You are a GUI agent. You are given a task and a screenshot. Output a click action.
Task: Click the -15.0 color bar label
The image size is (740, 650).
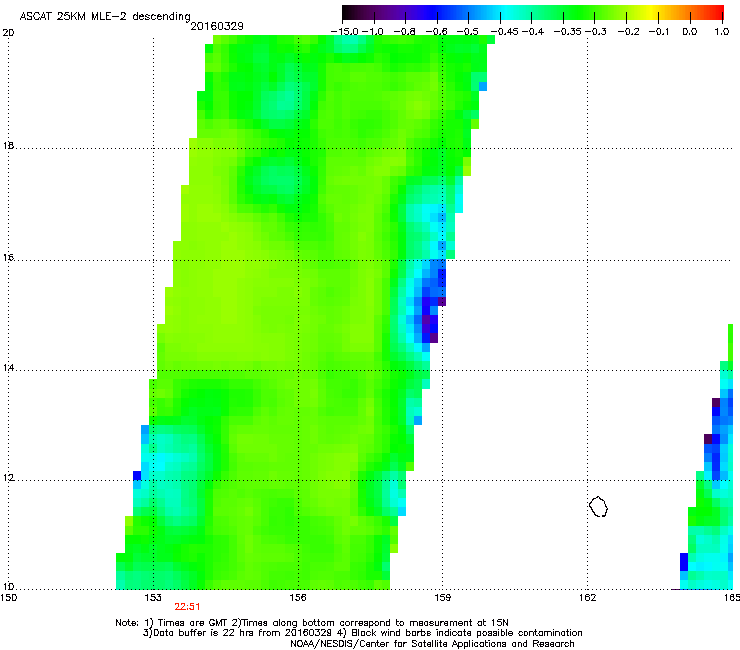345,32
